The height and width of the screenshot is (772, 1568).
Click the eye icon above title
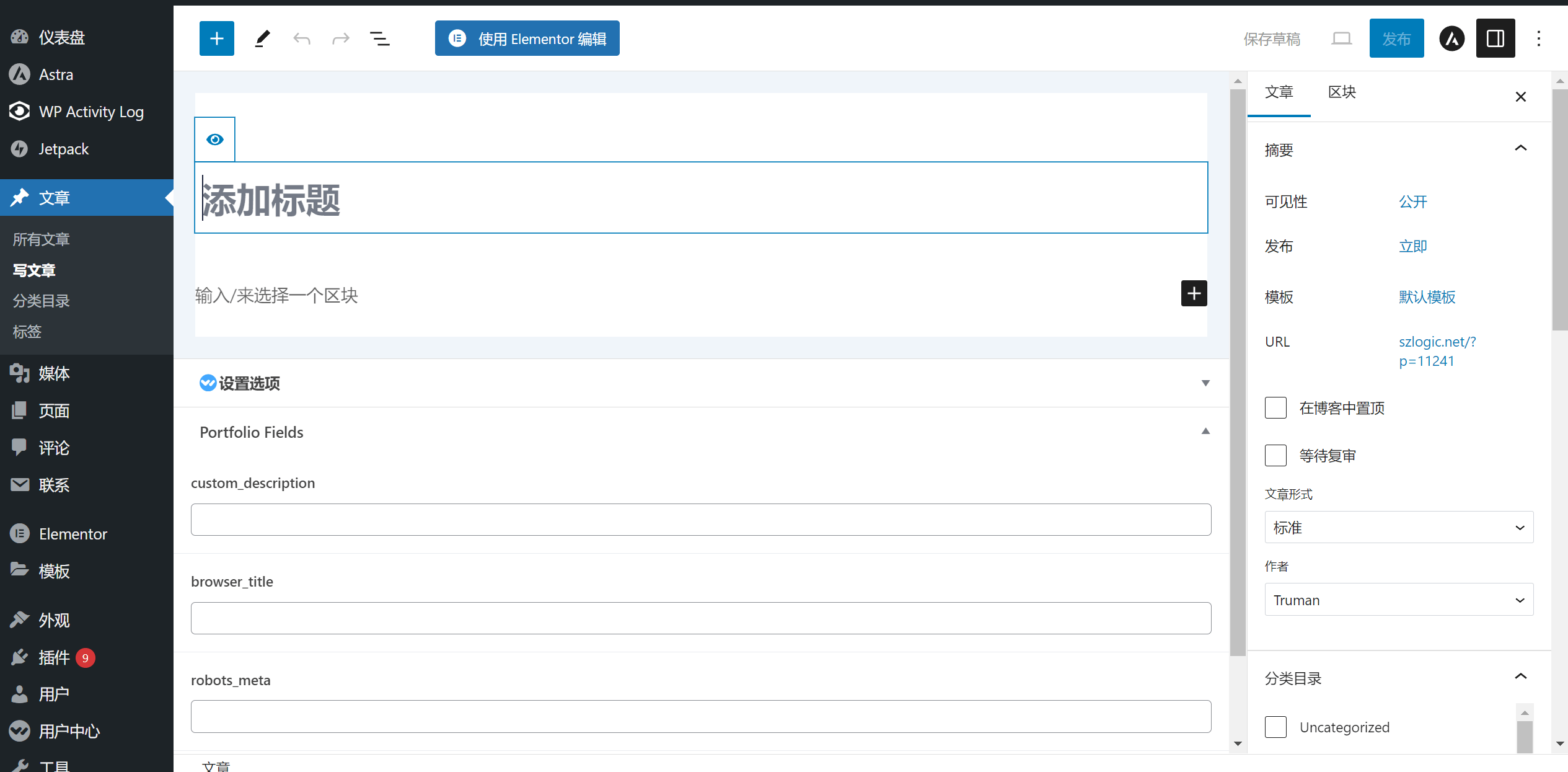click(x=215, y=140)
